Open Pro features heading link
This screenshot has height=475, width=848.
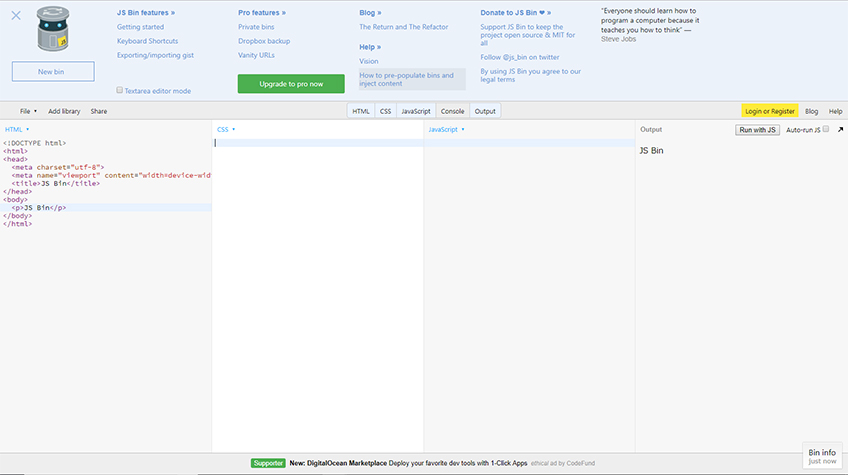pos(262,12)
